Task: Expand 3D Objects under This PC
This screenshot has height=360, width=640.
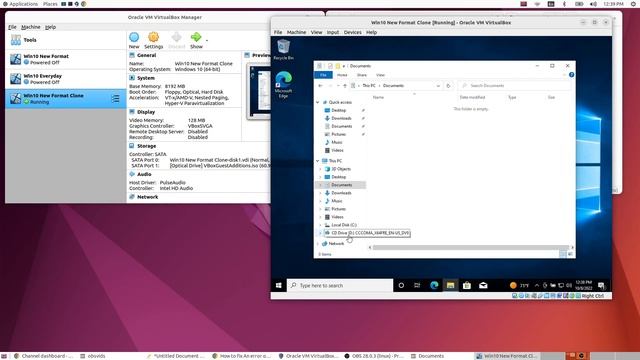Action: pos(320,169)
